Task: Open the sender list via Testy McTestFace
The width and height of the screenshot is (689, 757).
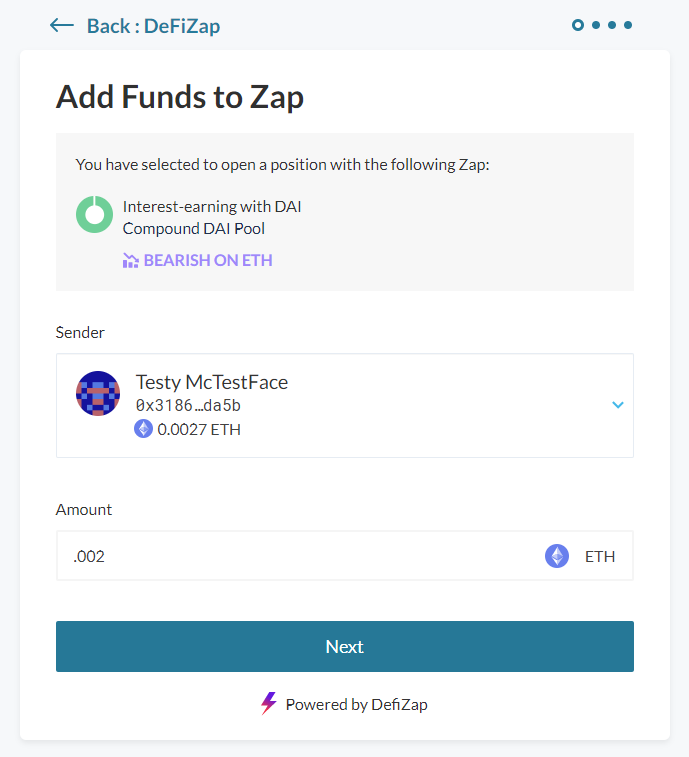Action: pos(345,406)
